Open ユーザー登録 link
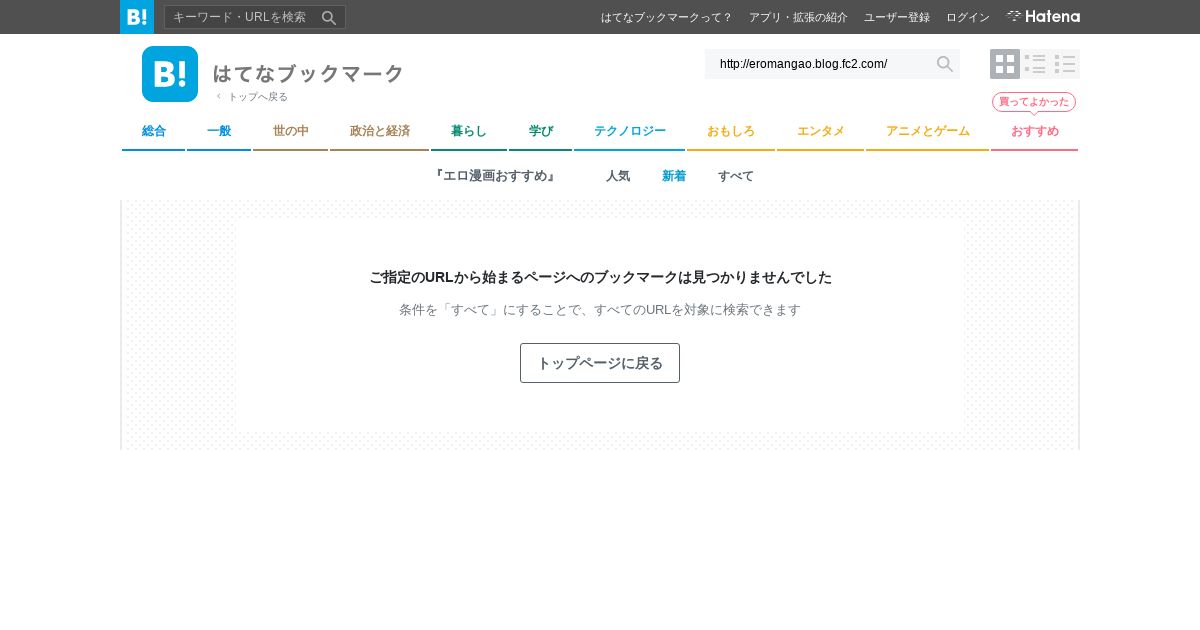 tap(897, 17)
